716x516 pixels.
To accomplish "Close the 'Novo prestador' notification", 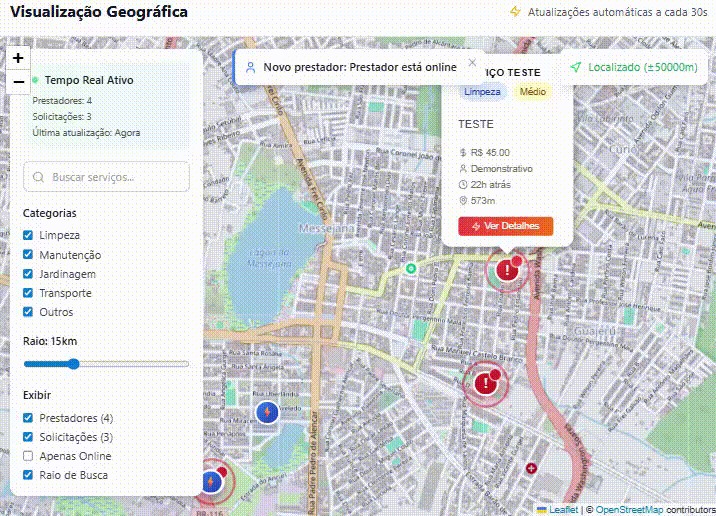I will coord(473,62).
